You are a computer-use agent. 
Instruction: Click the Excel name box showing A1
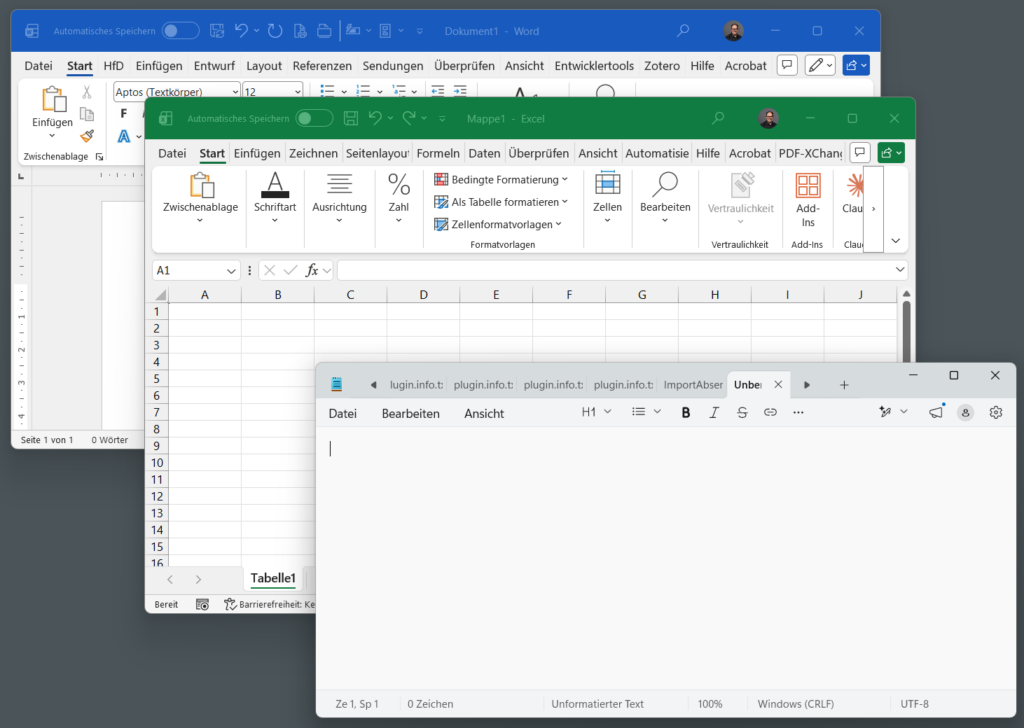(x=195, y=270)
